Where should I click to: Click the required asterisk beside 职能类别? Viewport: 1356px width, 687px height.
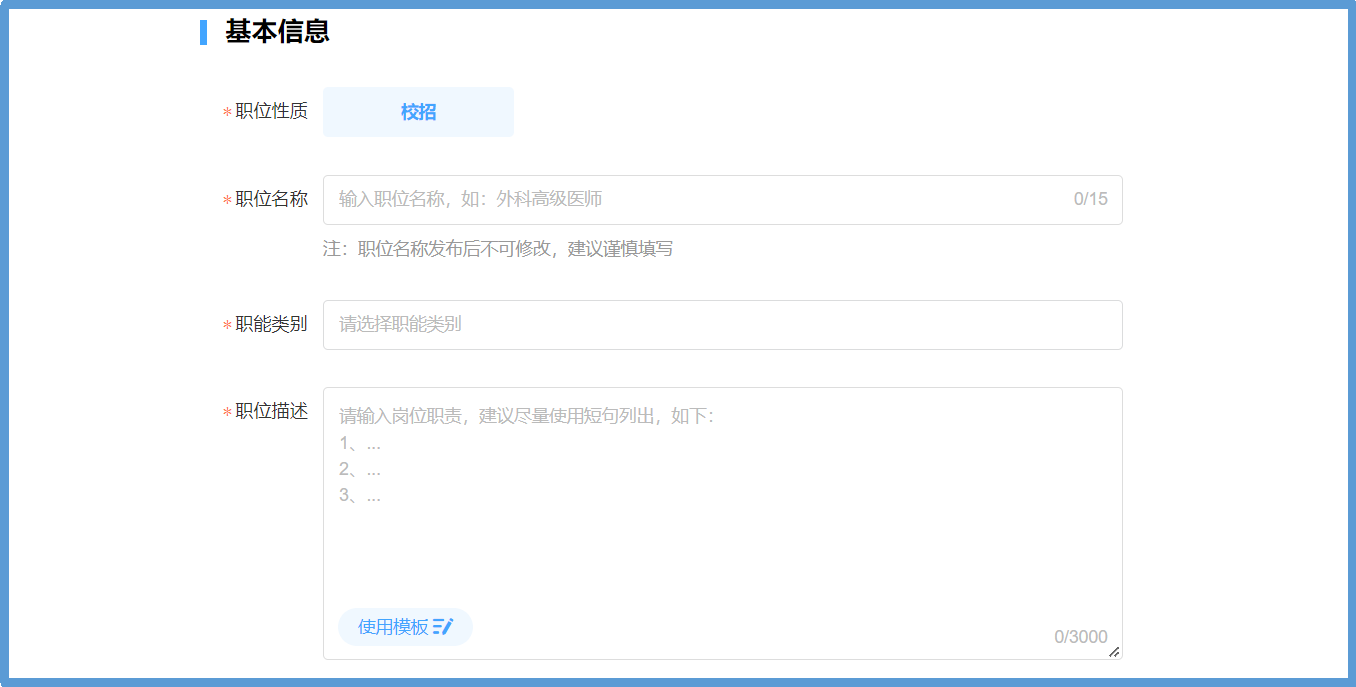[227, 326]
